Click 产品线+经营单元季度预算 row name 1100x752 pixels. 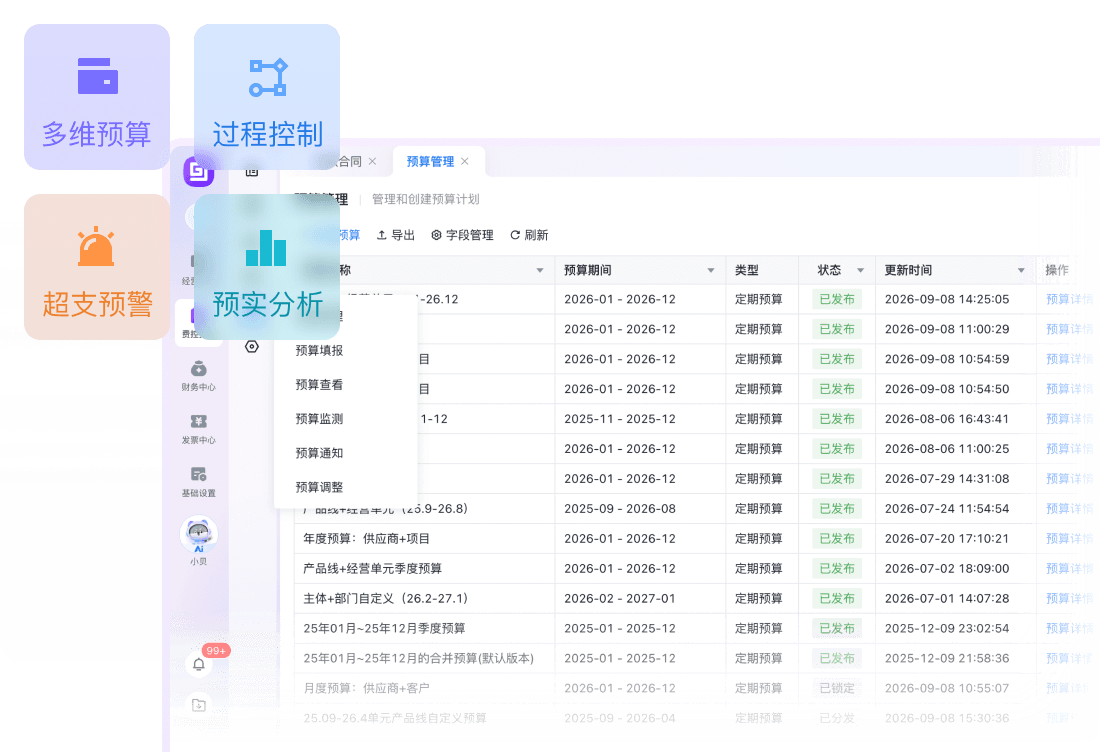(373, 568)
